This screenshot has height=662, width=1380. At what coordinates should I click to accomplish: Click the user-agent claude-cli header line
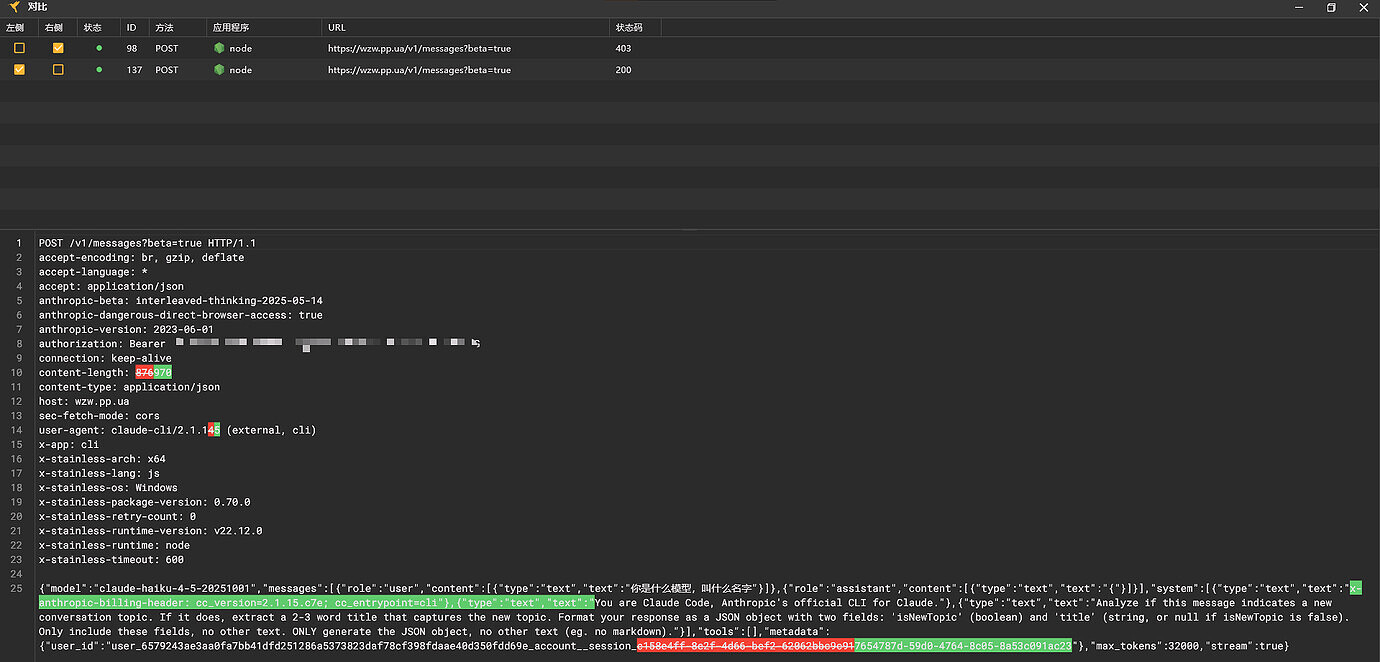[178, 430]
